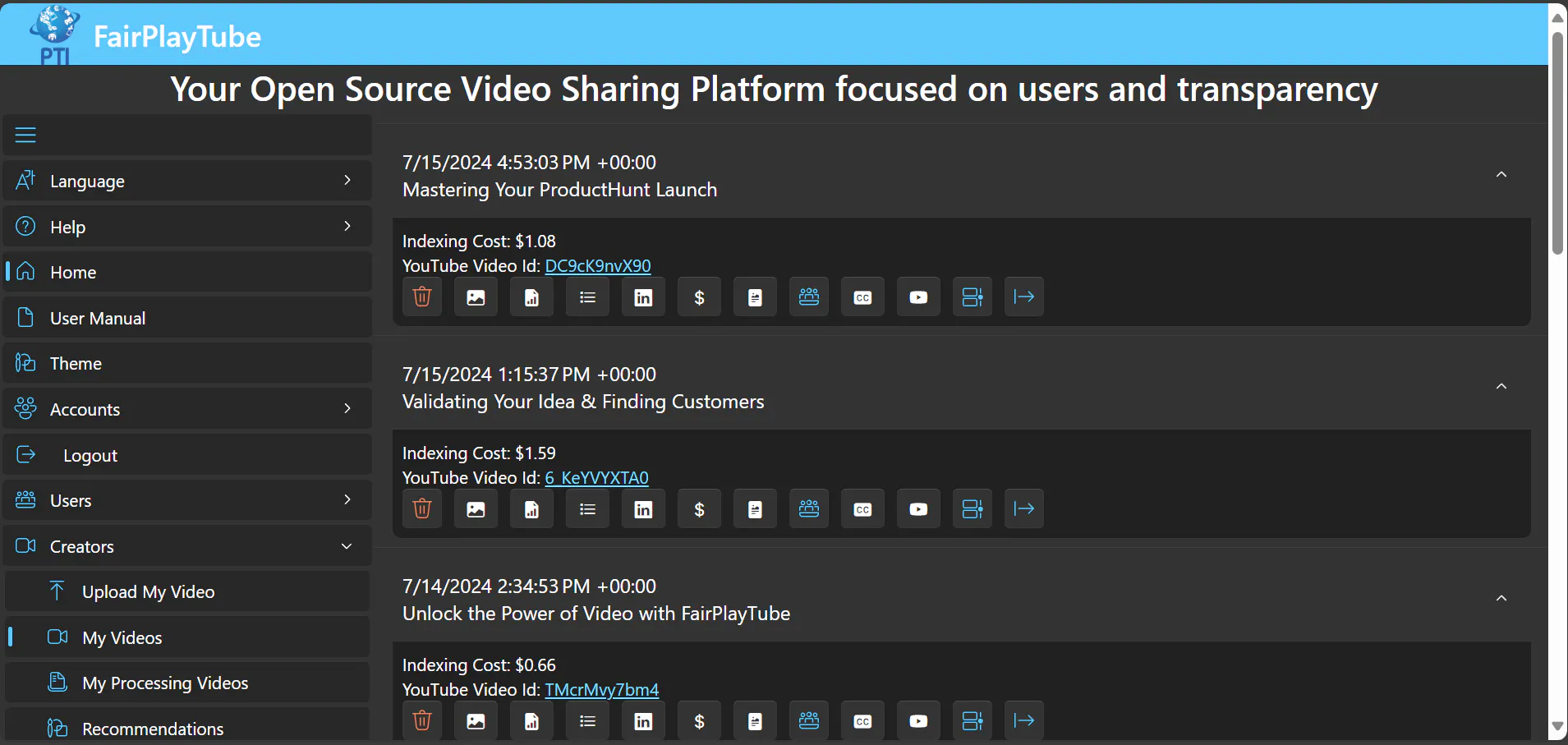The image size is (1568, 745).
Task: Open document icon for ProductHunt Launch video
Action: 756,297
